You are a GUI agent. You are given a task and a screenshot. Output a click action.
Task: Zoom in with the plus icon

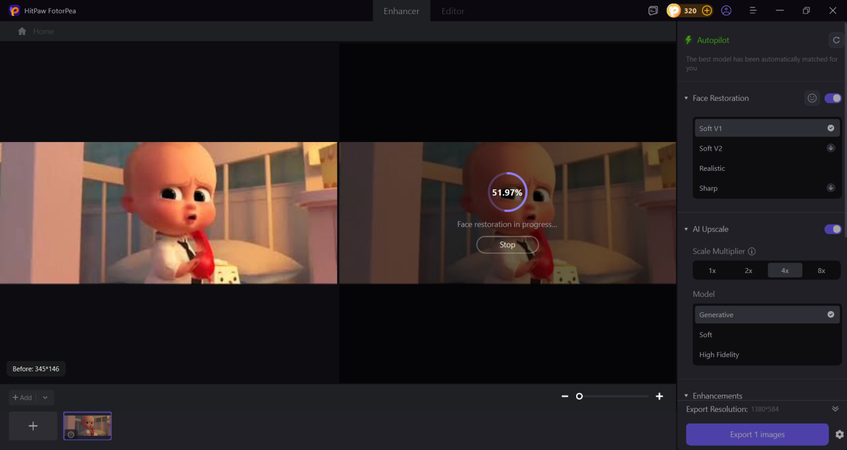click(659, 397)
